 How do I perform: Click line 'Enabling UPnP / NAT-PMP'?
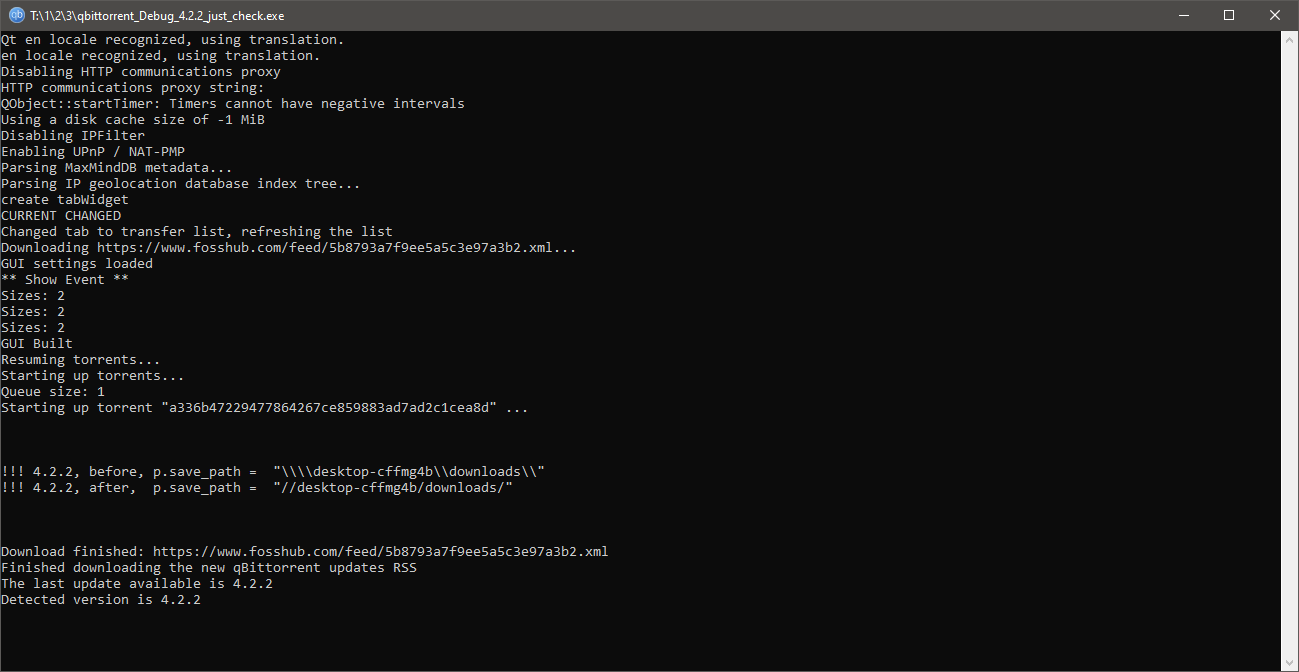[93, 152]
